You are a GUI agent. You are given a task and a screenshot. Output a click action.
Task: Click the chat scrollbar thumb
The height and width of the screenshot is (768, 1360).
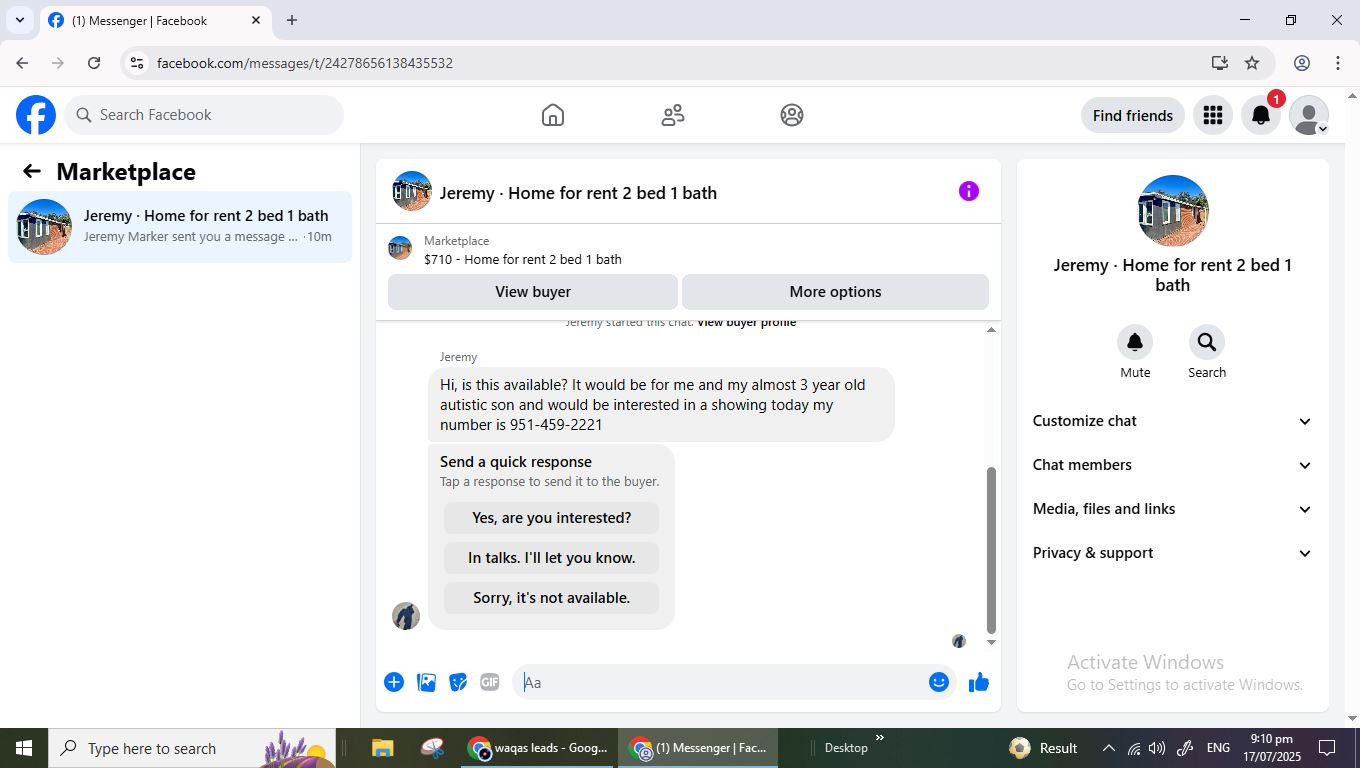(x=991, y=551)
